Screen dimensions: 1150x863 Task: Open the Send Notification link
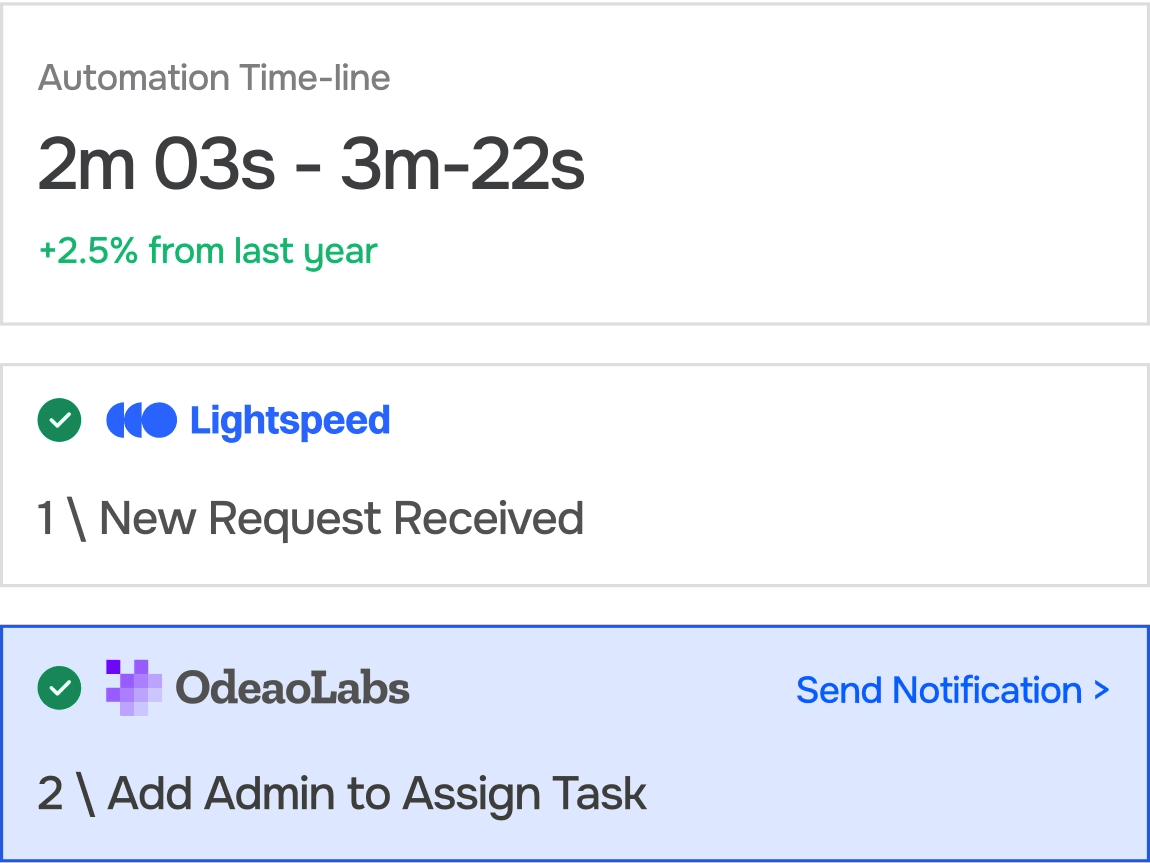938,690
